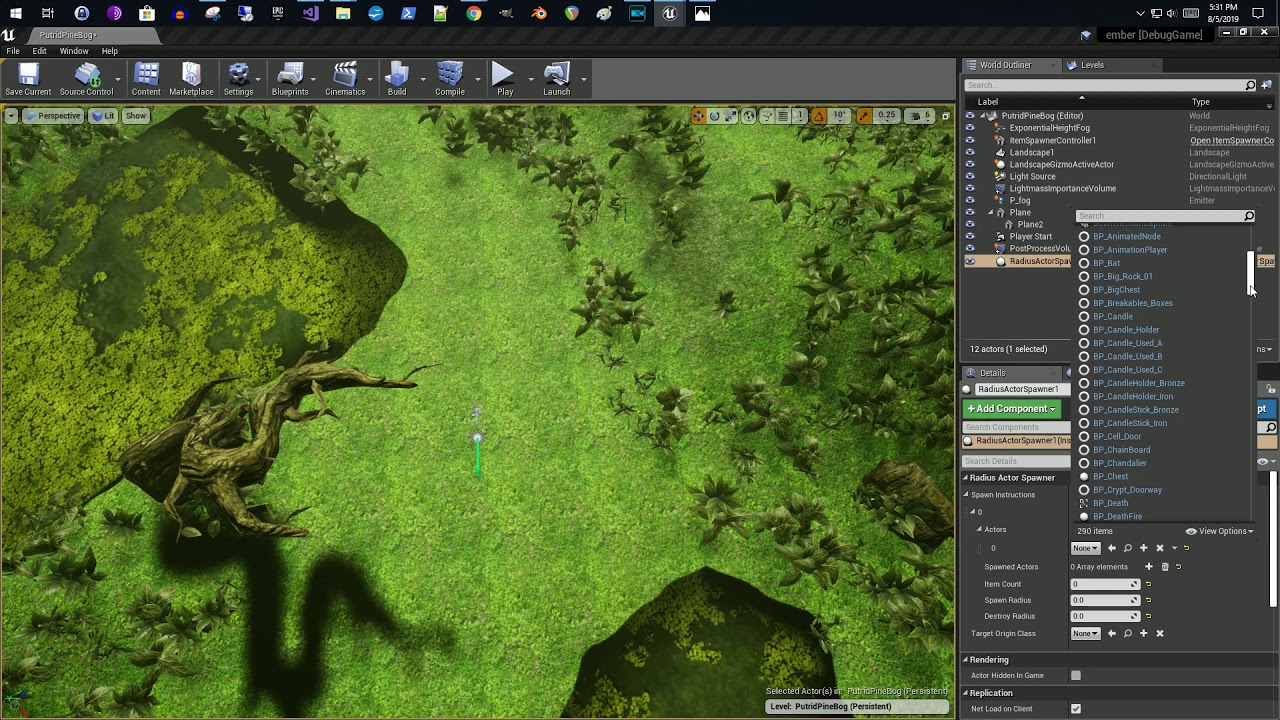Click Open ItemSpawnerController link
This screenshot has height=720, width=1280.
1232,140
